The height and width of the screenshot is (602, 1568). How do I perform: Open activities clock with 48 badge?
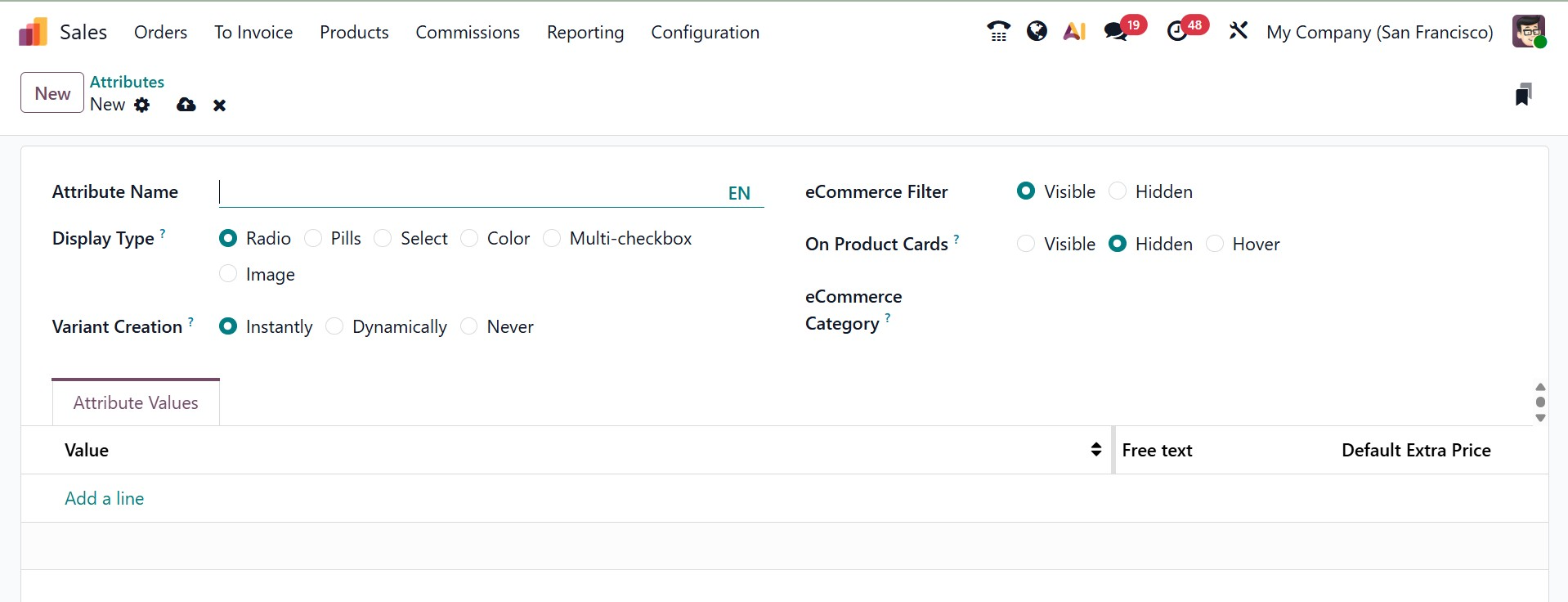click(x=1177, y=32)
